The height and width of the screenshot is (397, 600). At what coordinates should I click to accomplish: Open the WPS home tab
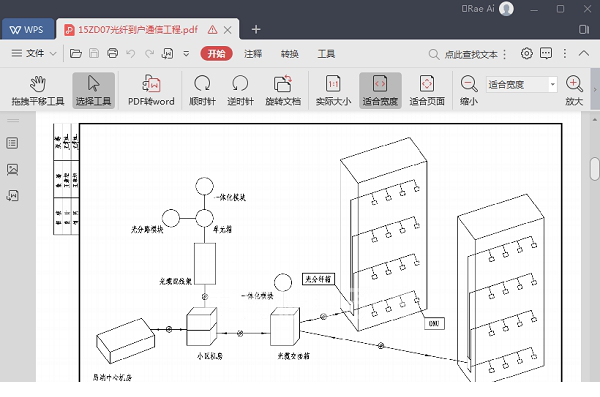pyautogui.click(x=27, y=29)
